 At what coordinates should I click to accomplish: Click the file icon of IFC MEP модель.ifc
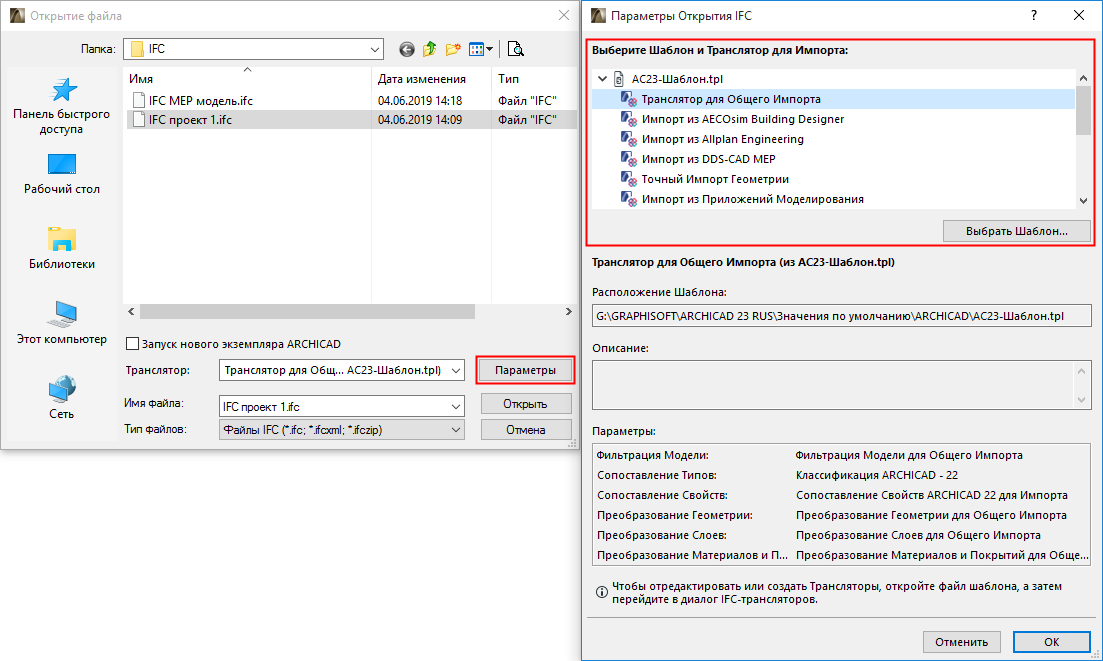139,101
